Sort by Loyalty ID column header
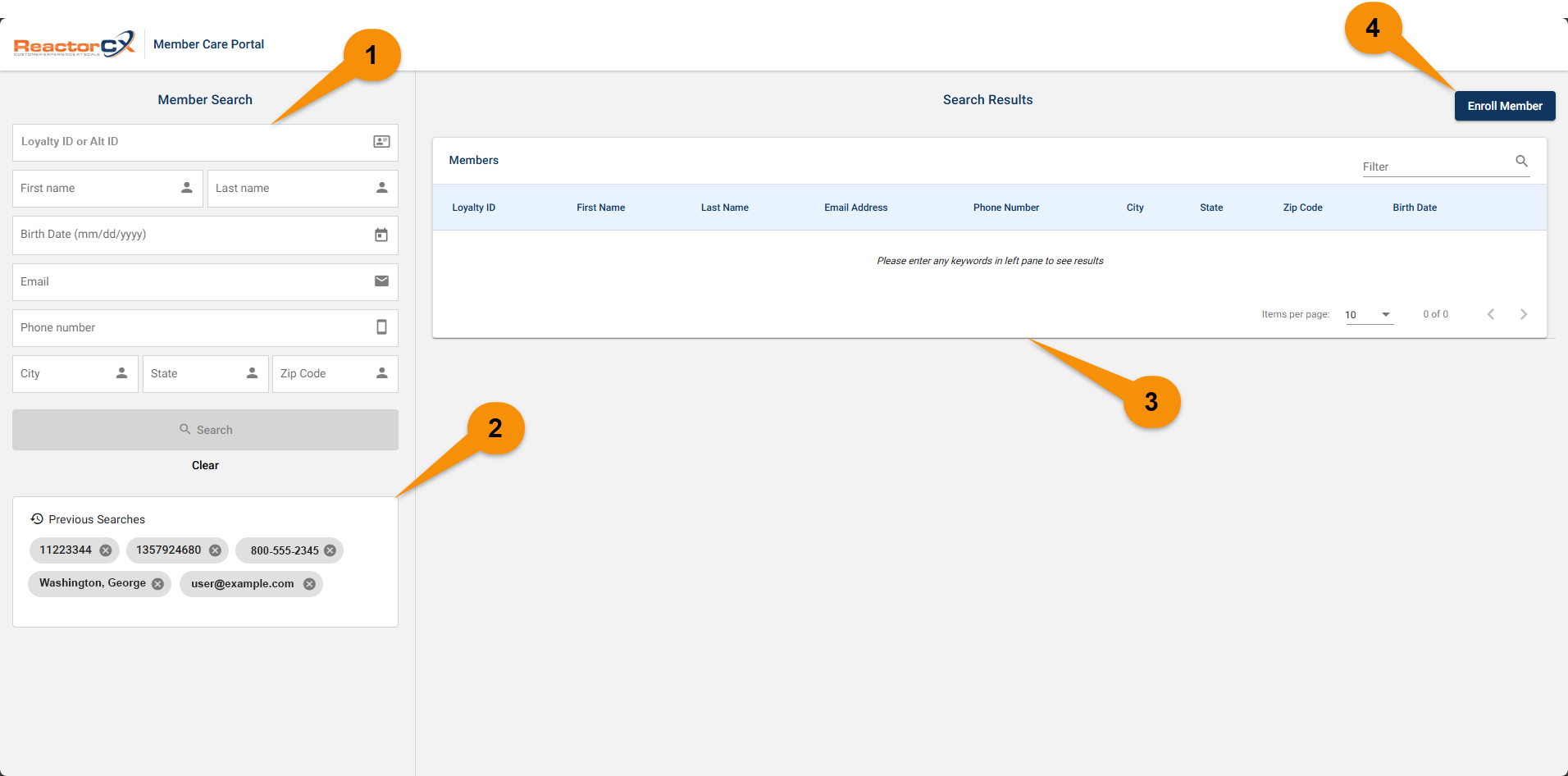 pyautogui.click(x=473, y=208)
